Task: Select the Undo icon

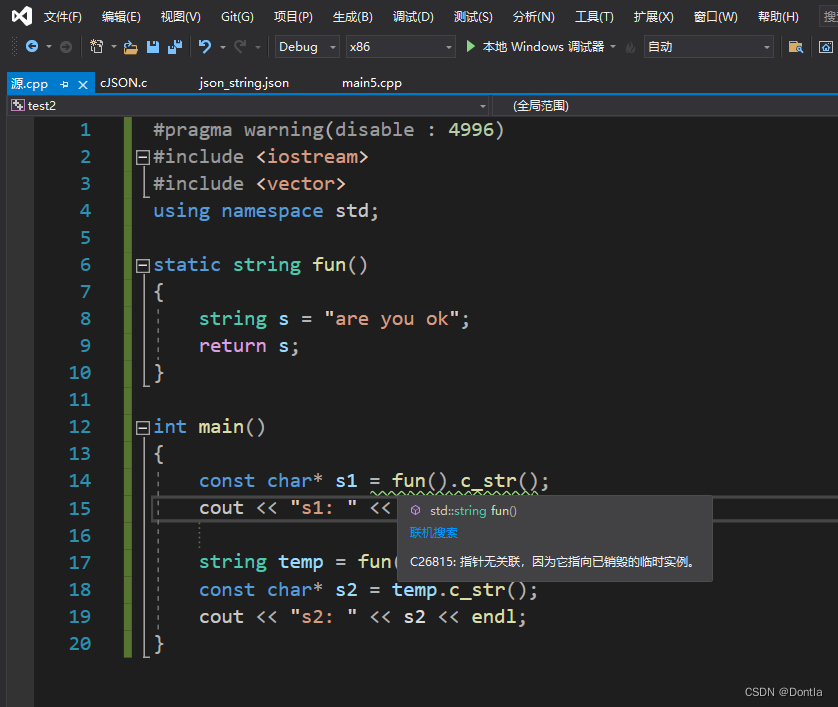Action: coord(204,45)
